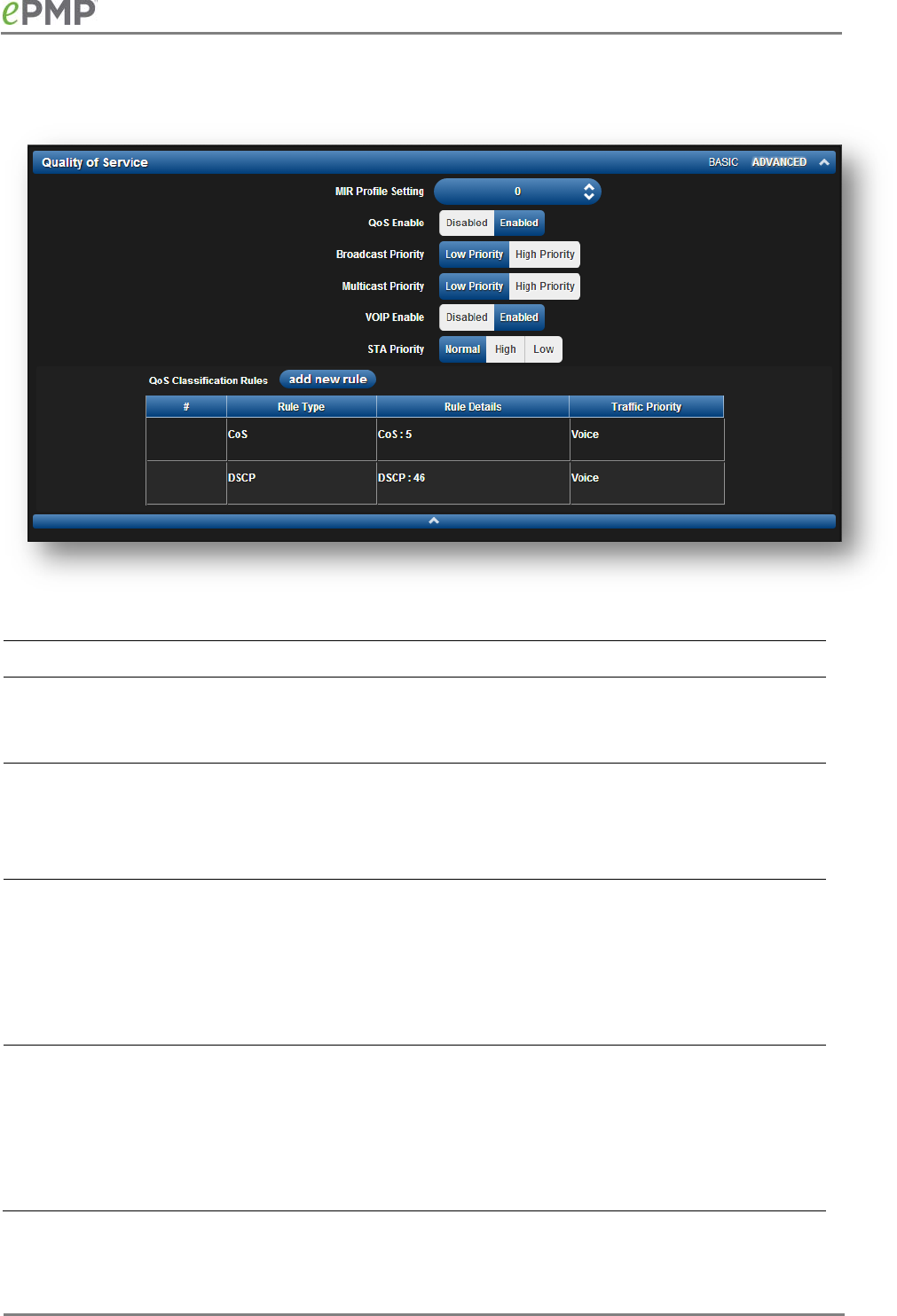Switch to ADVANCED view mode

[779, 162]
